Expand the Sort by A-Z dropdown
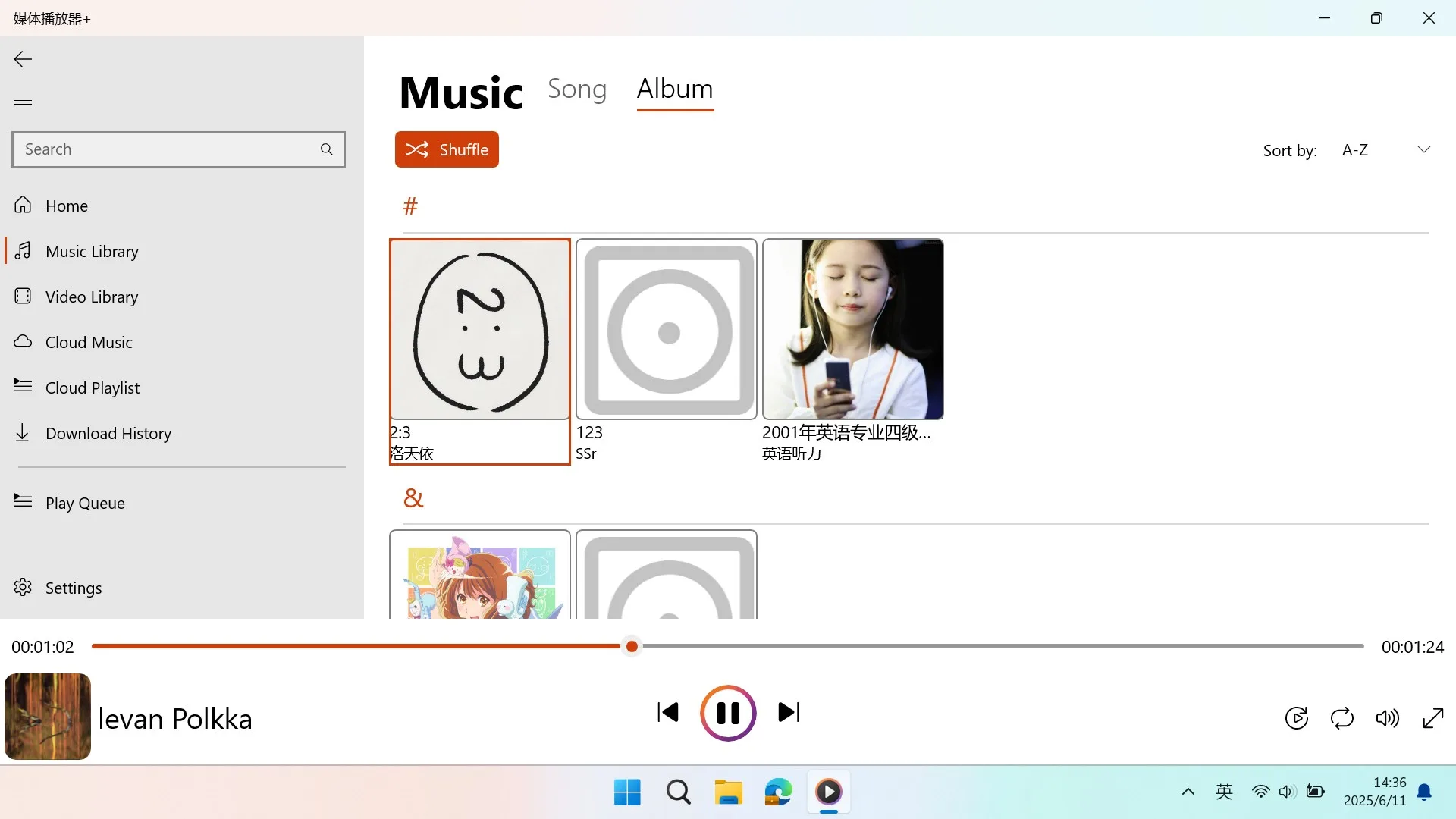1456x819 pixels. (x=1385, y=150)
